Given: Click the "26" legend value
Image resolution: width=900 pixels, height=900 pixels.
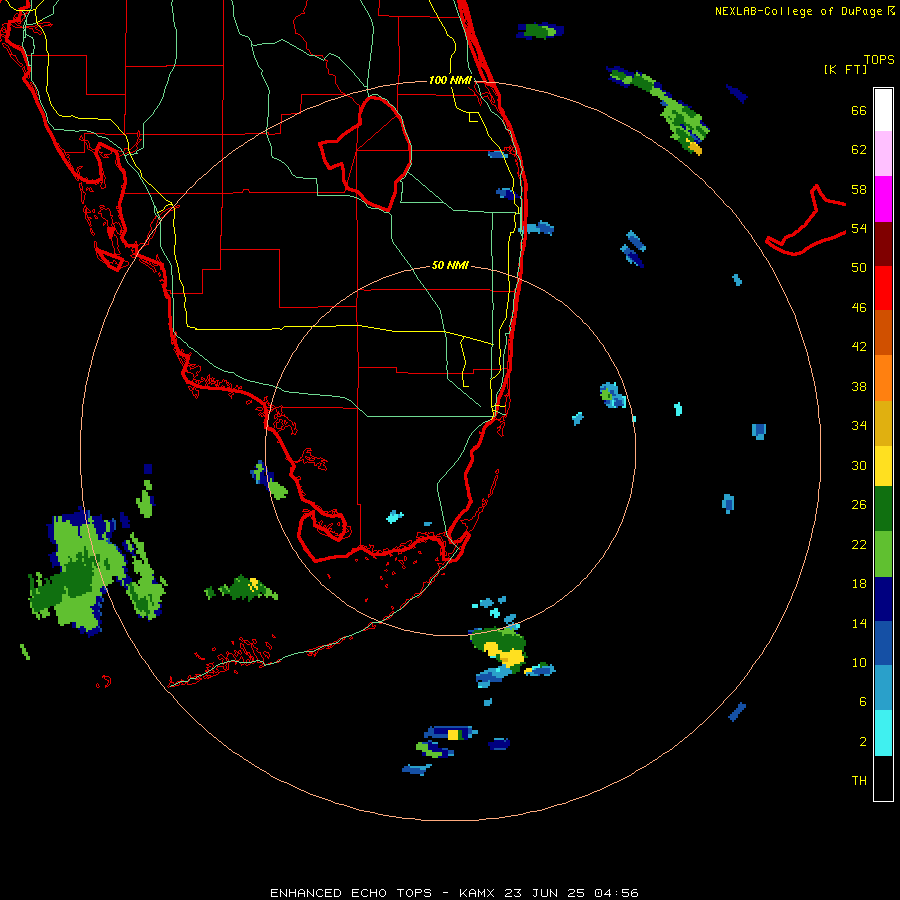Looking at the screenshot, I should 859,505.
